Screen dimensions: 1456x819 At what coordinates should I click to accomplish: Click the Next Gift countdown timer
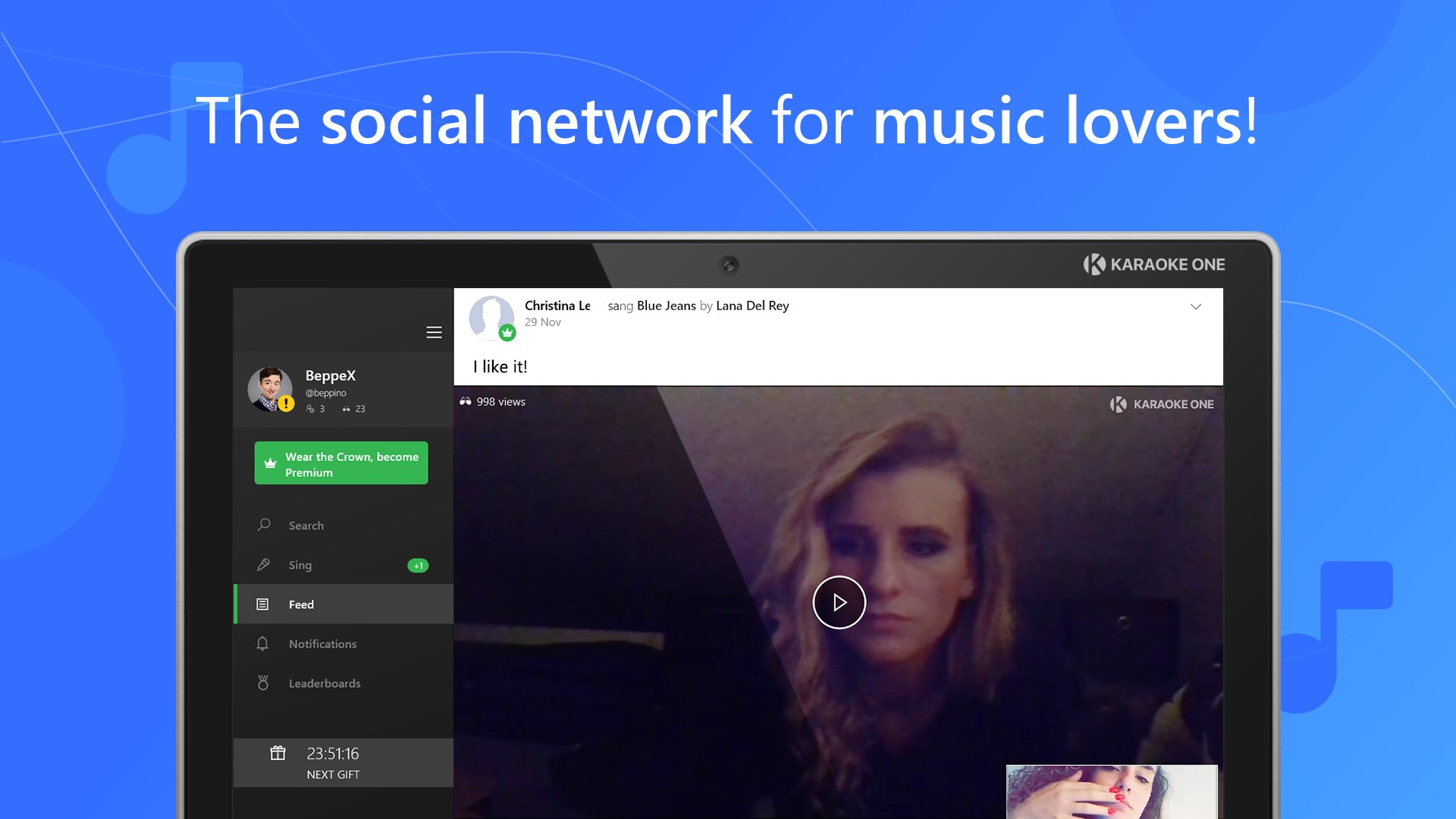[x=333, y=754]
